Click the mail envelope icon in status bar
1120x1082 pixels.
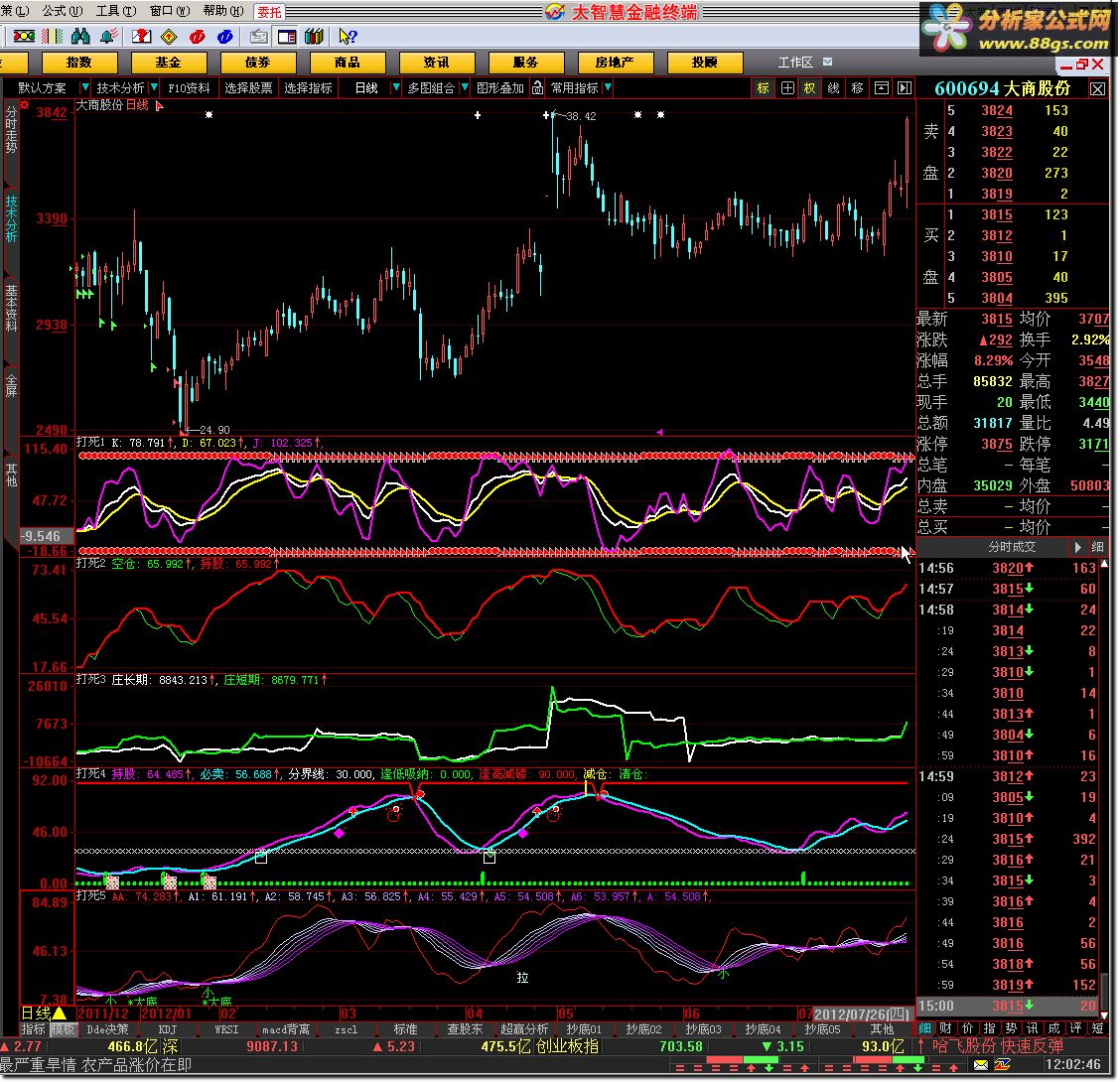[x=981, y=1065]
